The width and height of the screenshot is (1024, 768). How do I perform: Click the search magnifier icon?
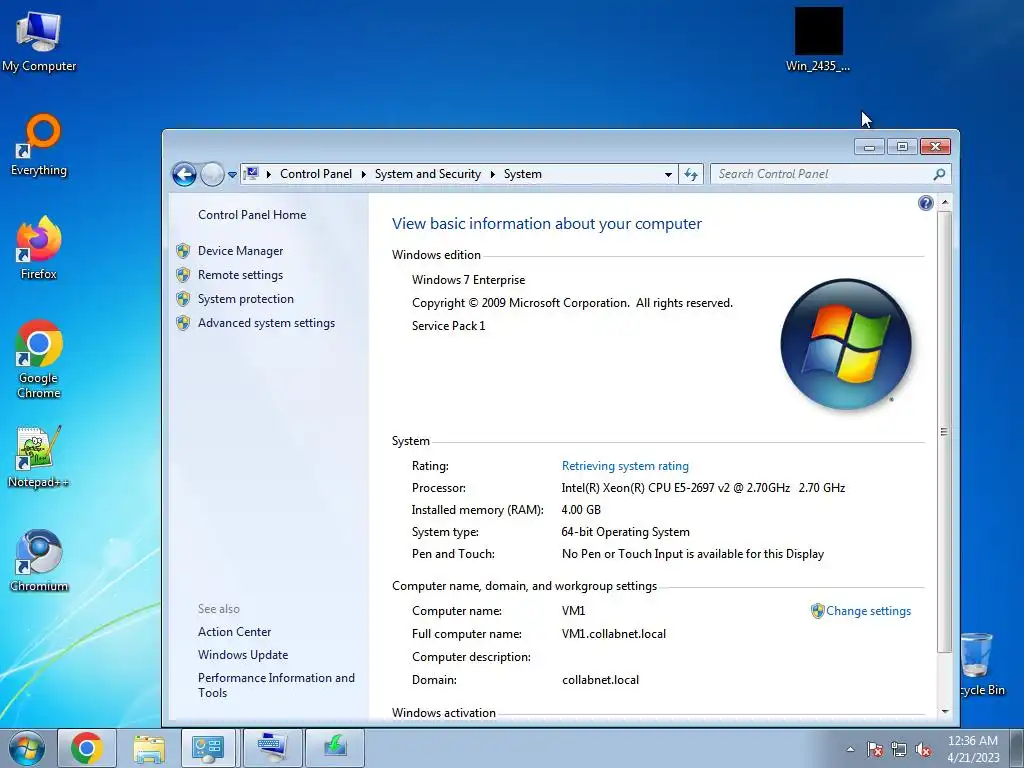(x=939, y=174)
